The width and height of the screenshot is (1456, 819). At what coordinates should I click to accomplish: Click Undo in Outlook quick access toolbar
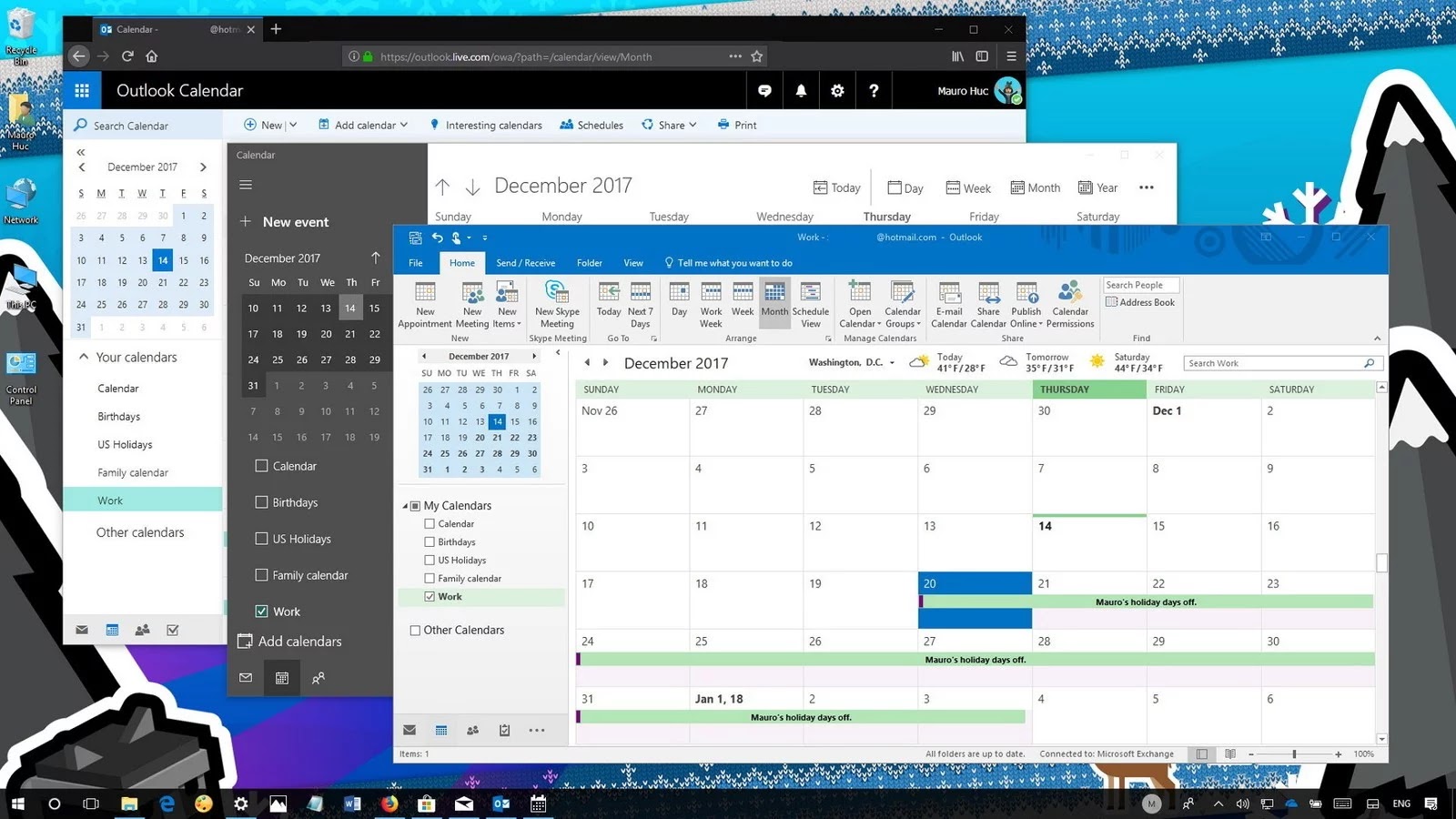(x=437, y=238)
